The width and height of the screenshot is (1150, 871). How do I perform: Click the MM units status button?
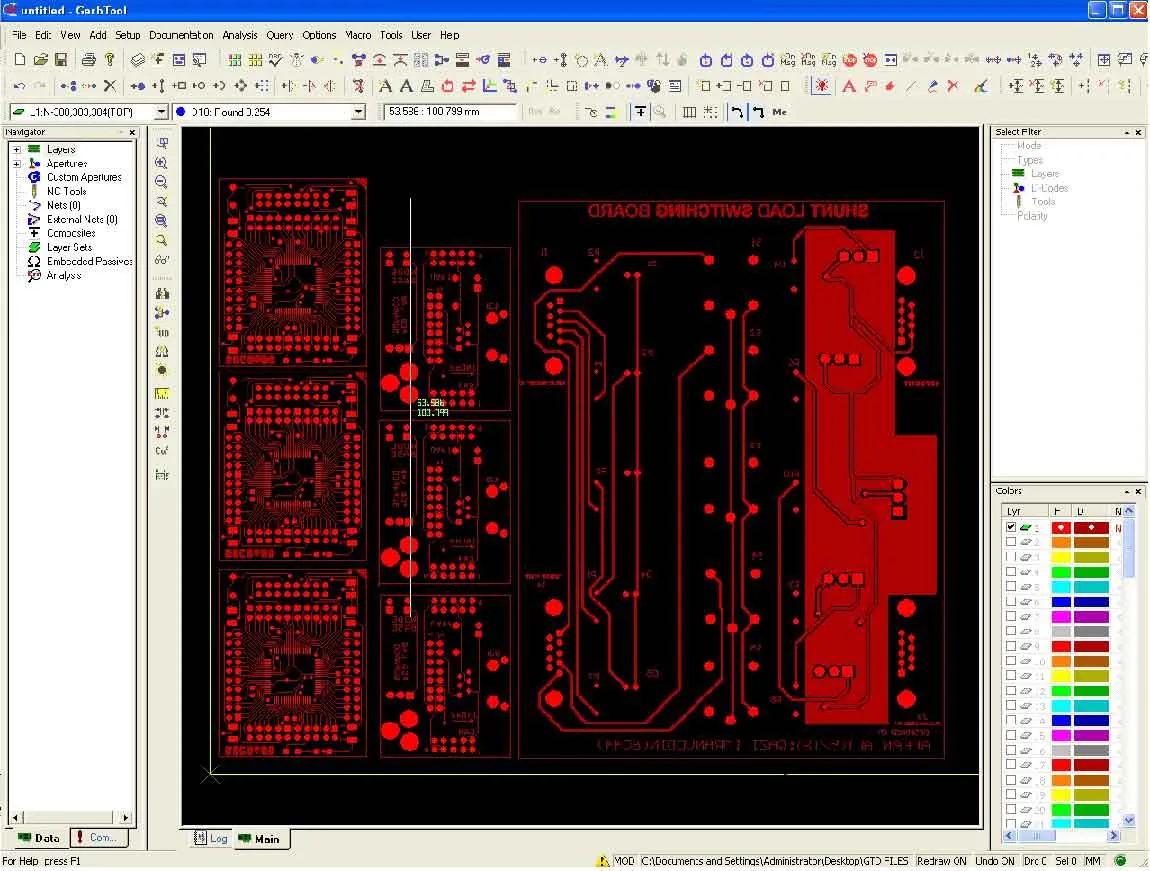[1092, 861]
